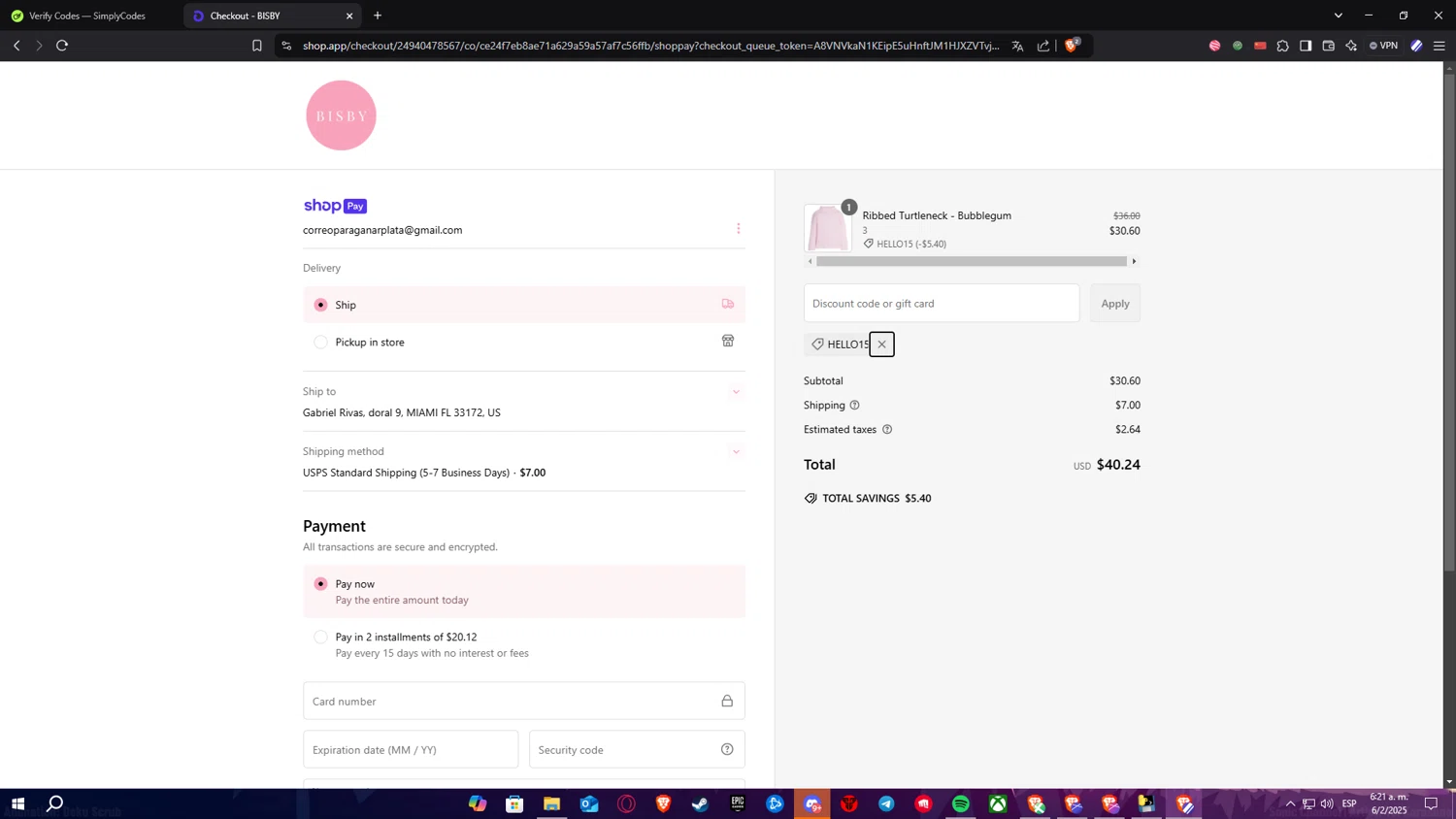Click the share page icon
1456x819 pixels.
1043,46
